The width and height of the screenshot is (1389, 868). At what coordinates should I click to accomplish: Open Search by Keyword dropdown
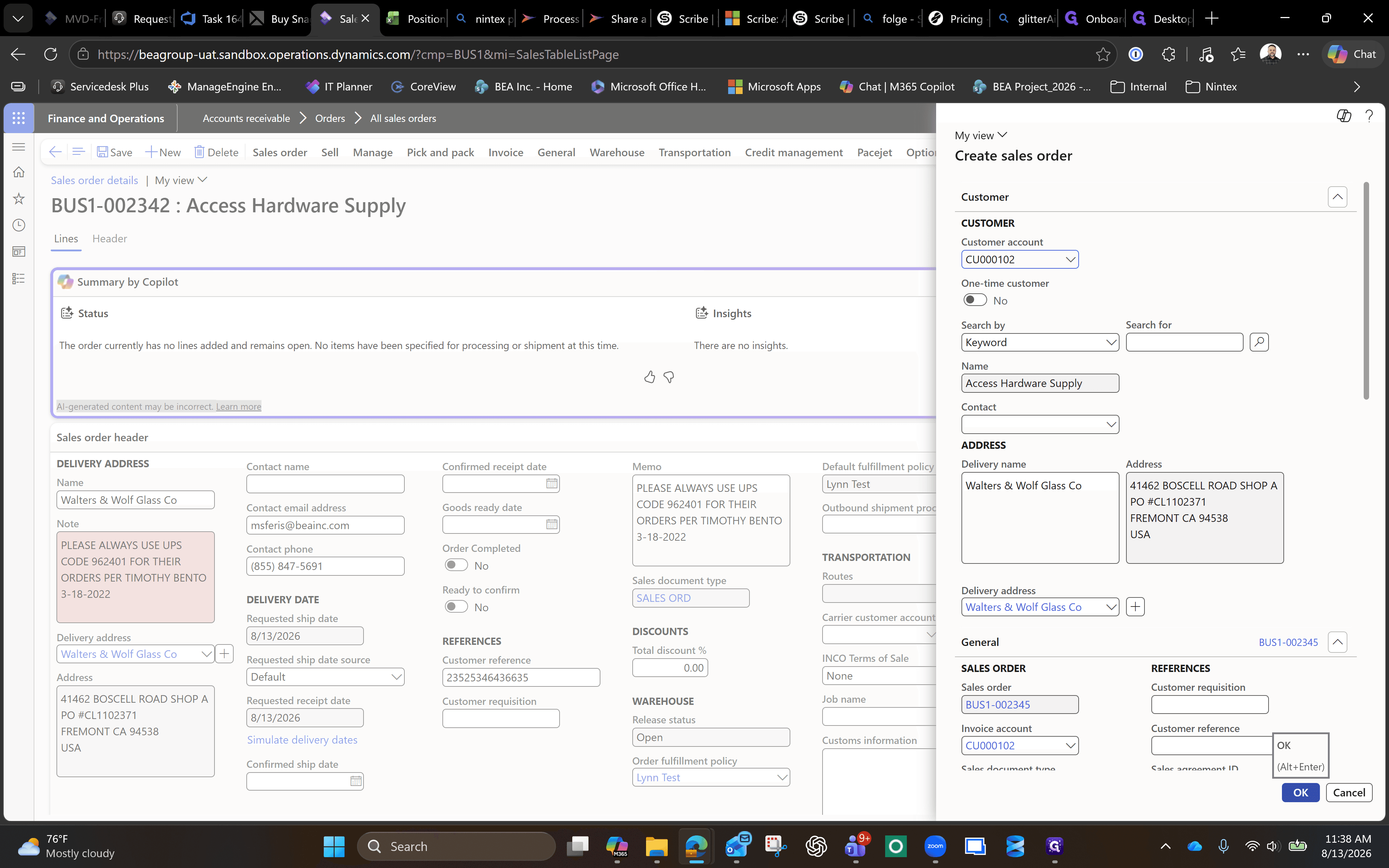click(1110, 342)
